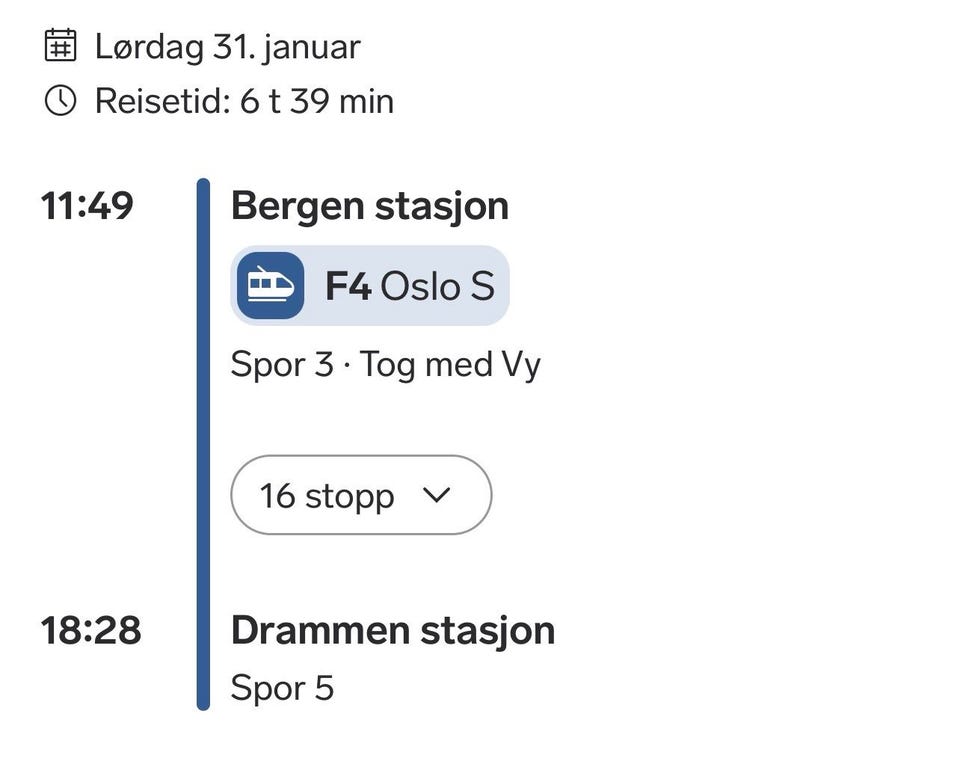Click the 11:49 departure time
The height and width of the screenshot is (764, 960).
point(87,206)
